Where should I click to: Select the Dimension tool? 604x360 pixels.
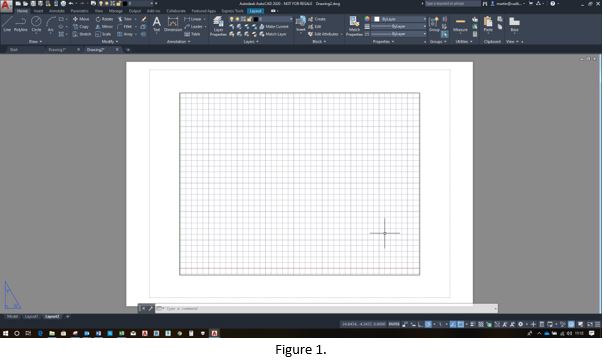[173, 24]
